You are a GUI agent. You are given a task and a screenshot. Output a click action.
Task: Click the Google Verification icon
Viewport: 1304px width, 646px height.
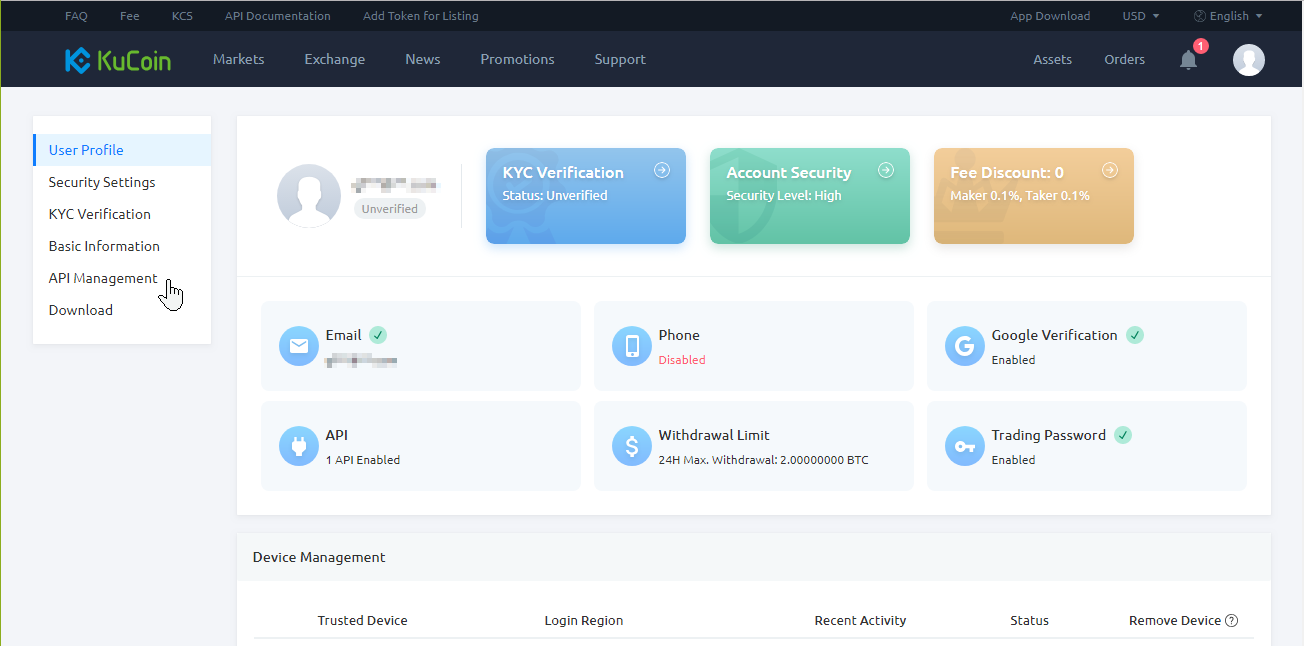(964, 345)
